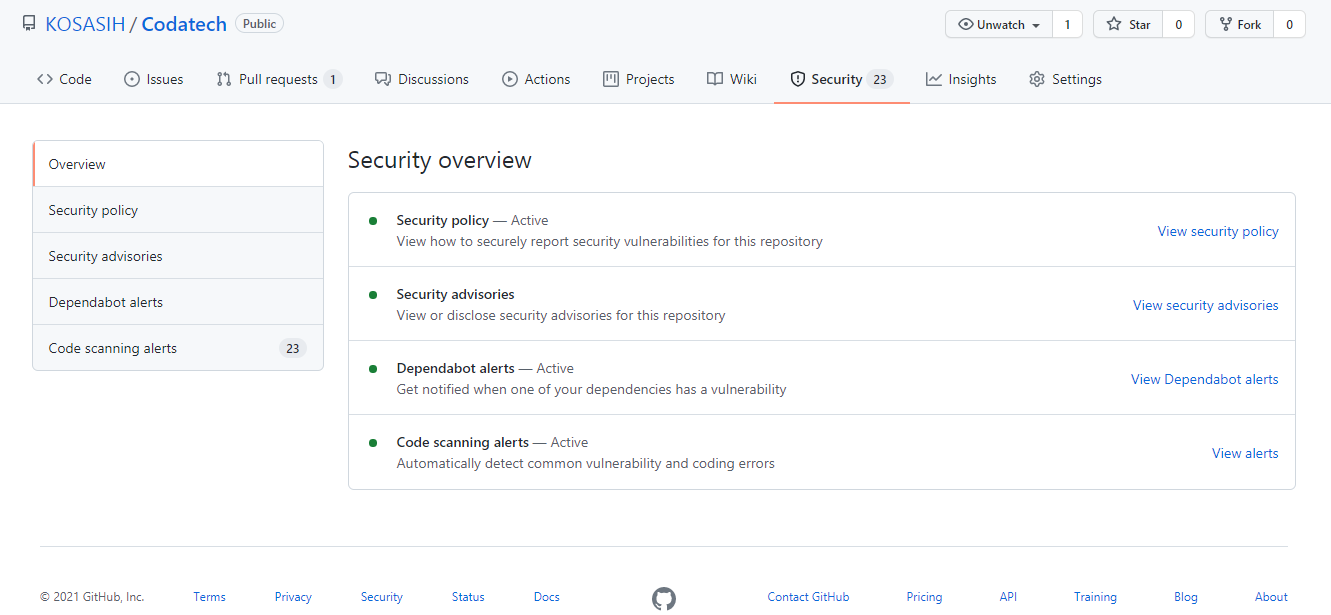Open the About footer link
The height and width of the screenshot is (615, 1331).
1271,597
